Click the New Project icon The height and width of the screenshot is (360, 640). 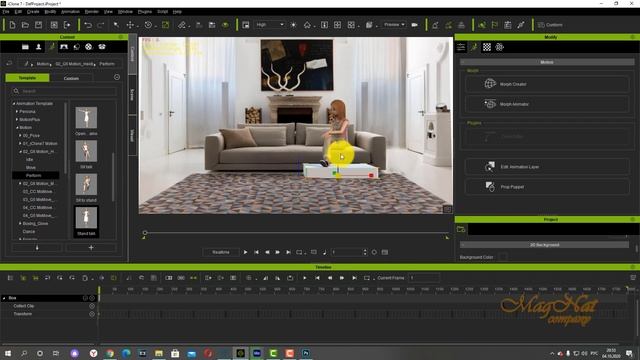pyautogui.click(x=12, y=25)
